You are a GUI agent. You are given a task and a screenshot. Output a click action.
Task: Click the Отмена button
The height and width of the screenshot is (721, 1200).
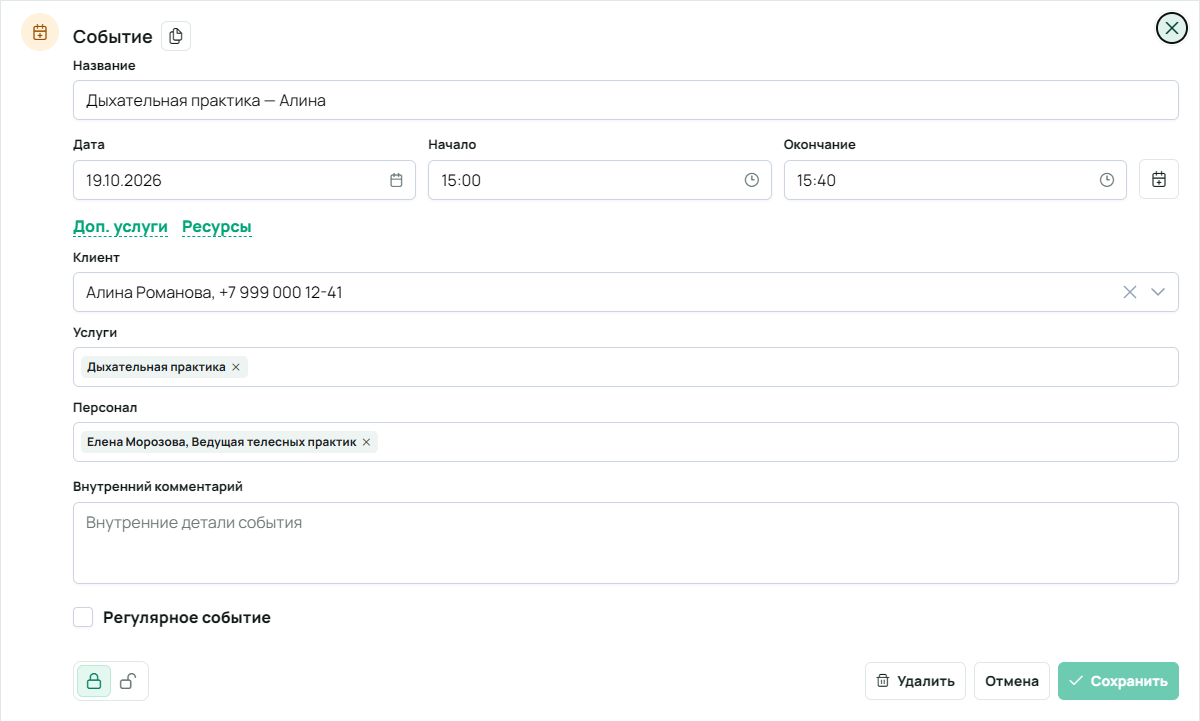click(x=1012, y=681)
